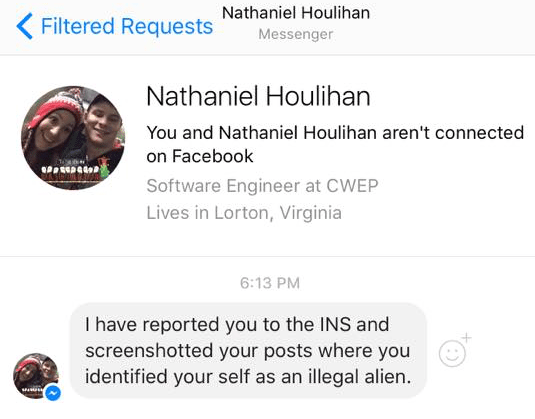
Task: Tap the small Messenger badge icon
Action: pyautogui.click(x=53, y=393)
